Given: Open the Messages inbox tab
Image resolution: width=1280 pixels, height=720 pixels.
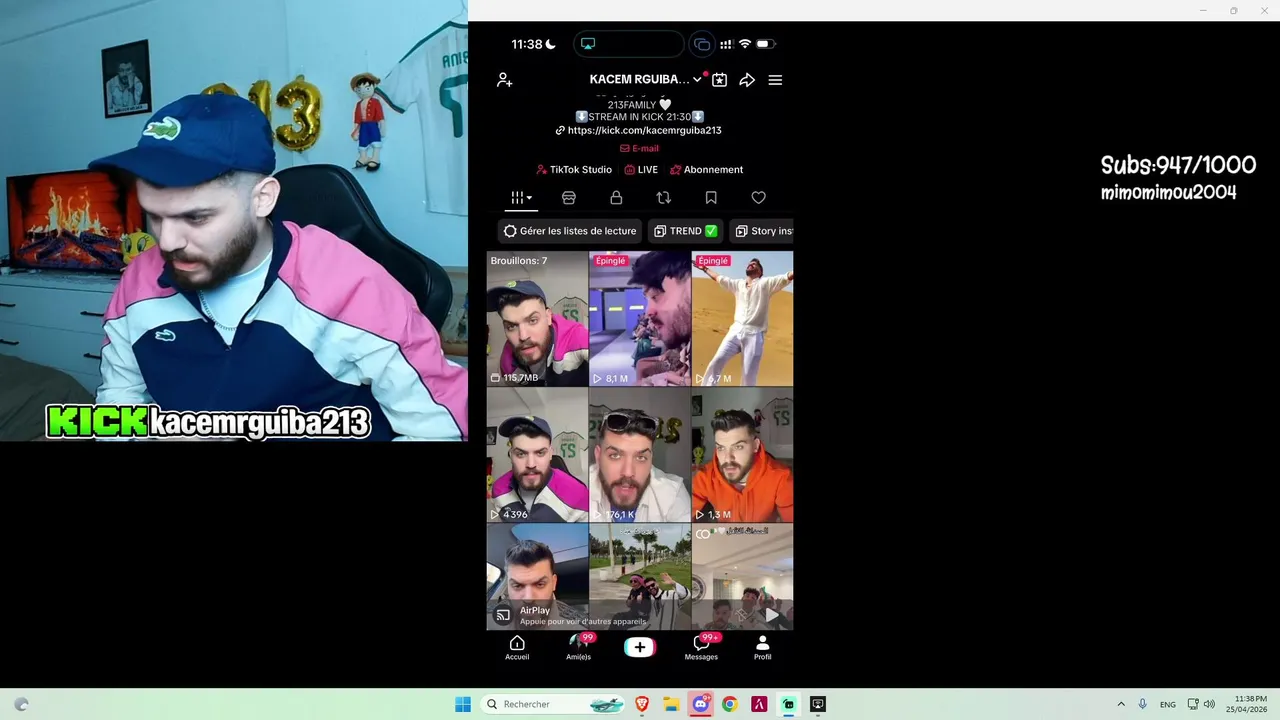Looking at the screenshot, I should click(701, 648).
